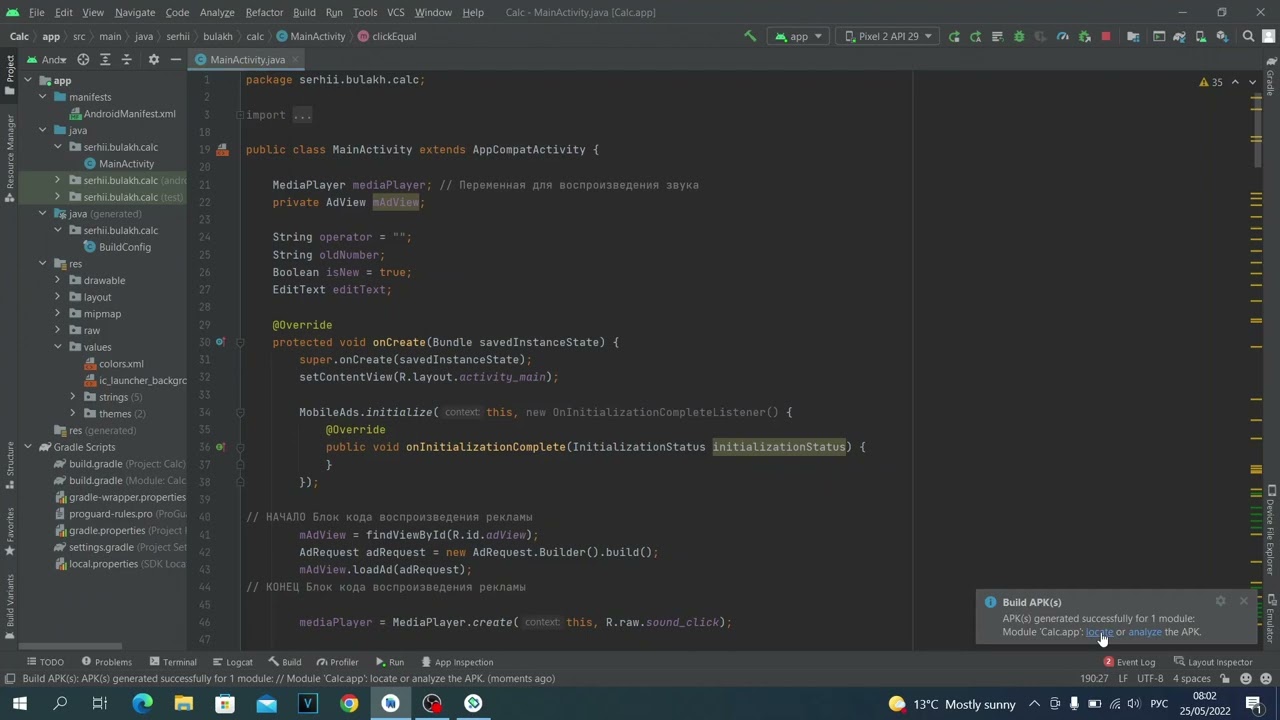The image size is (1280, 720).
Task: Open the notification settings gear in Build APK popup
Action: (1220, 601)
